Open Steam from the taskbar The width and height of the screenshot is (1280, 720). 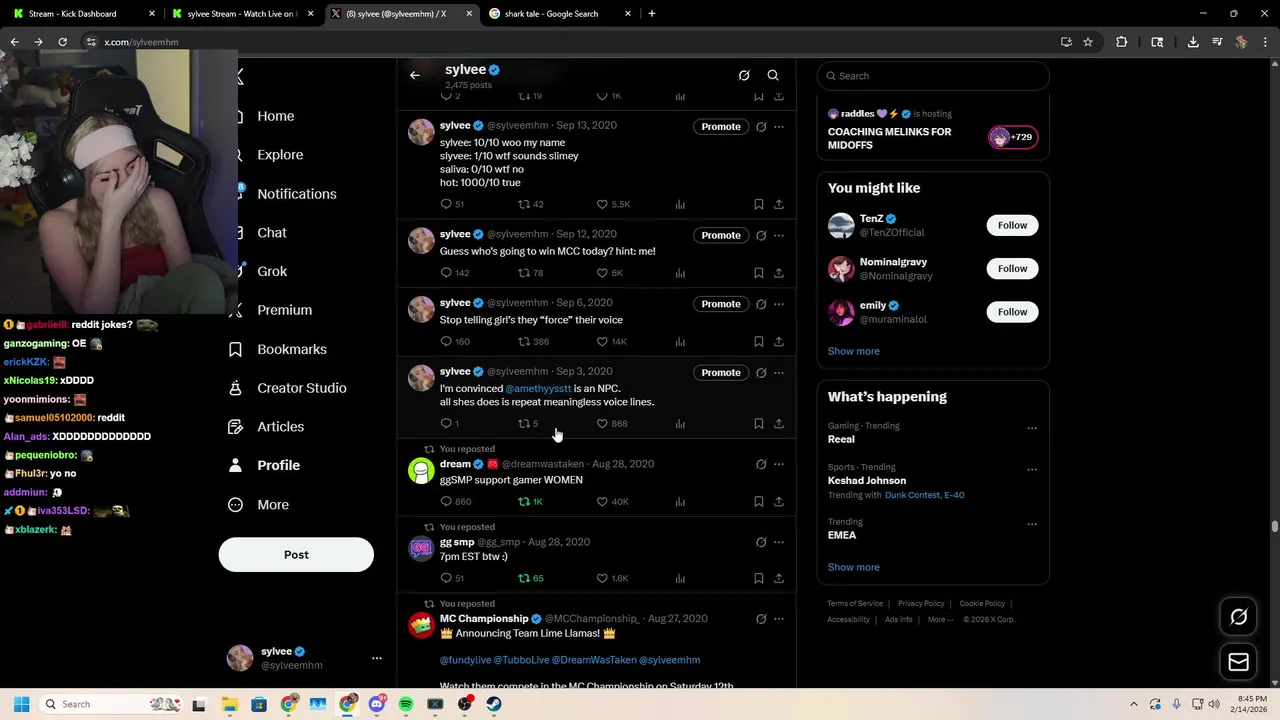(x=494, y=704)
